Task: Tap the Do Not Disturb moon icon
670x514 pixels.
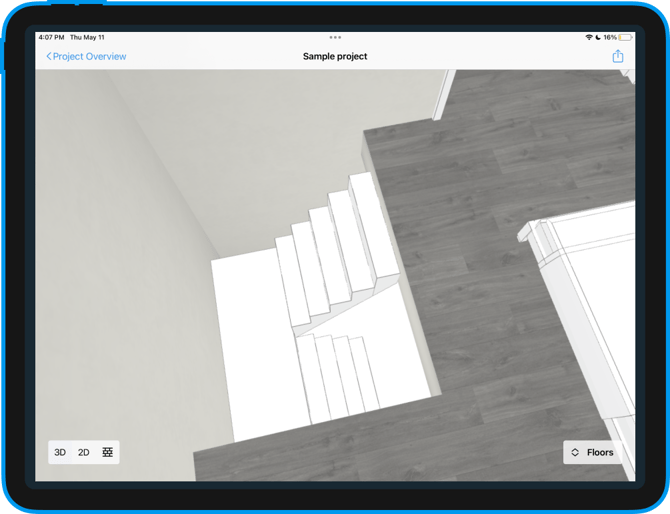Action: pos(599,37)
